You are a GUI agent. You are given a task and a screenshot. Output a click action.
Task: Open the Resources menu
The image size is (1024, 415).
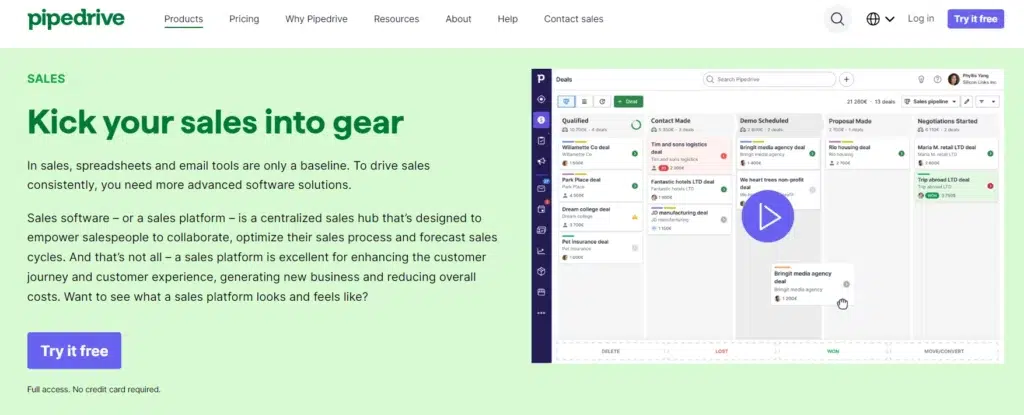[x=396, y=19]
